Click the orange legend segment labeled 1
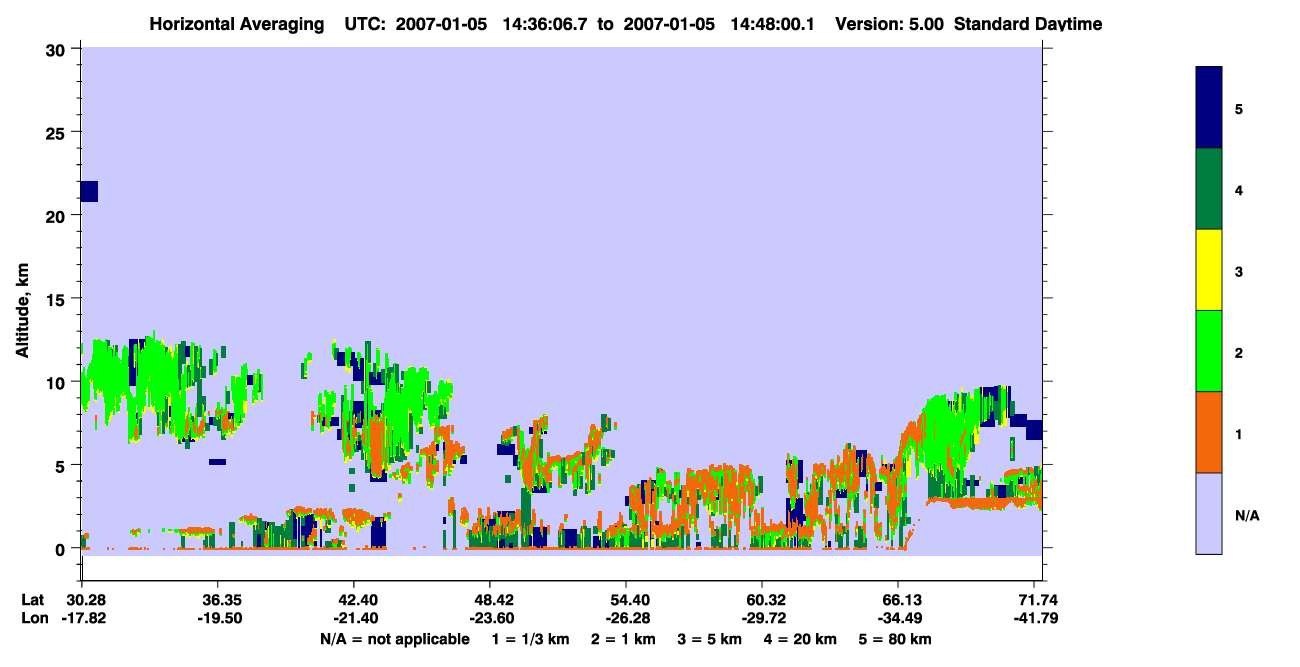Screen dimensions: 1300x667 click(x=1209, y=432)
